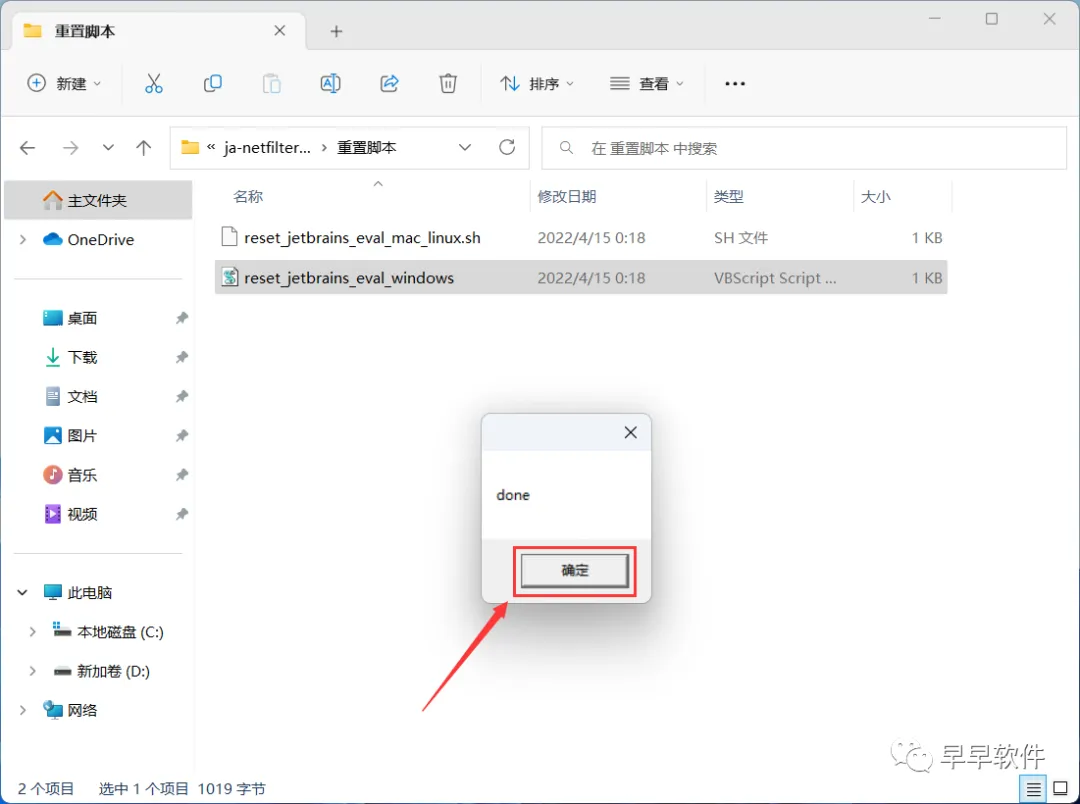Open 音乐 (Music) quick access
Viewport: 1080px width, 804px height.
click(x=82, y=475)
